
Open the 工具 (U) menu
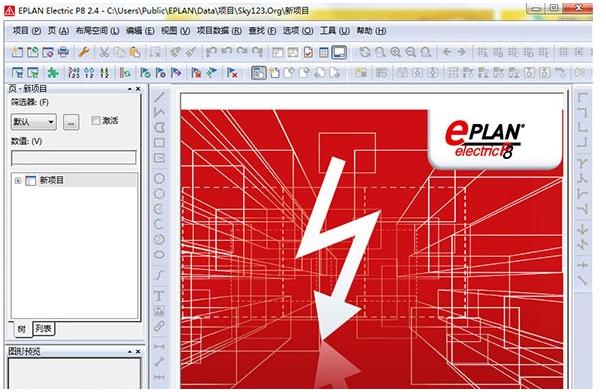(x=335, y=31)
